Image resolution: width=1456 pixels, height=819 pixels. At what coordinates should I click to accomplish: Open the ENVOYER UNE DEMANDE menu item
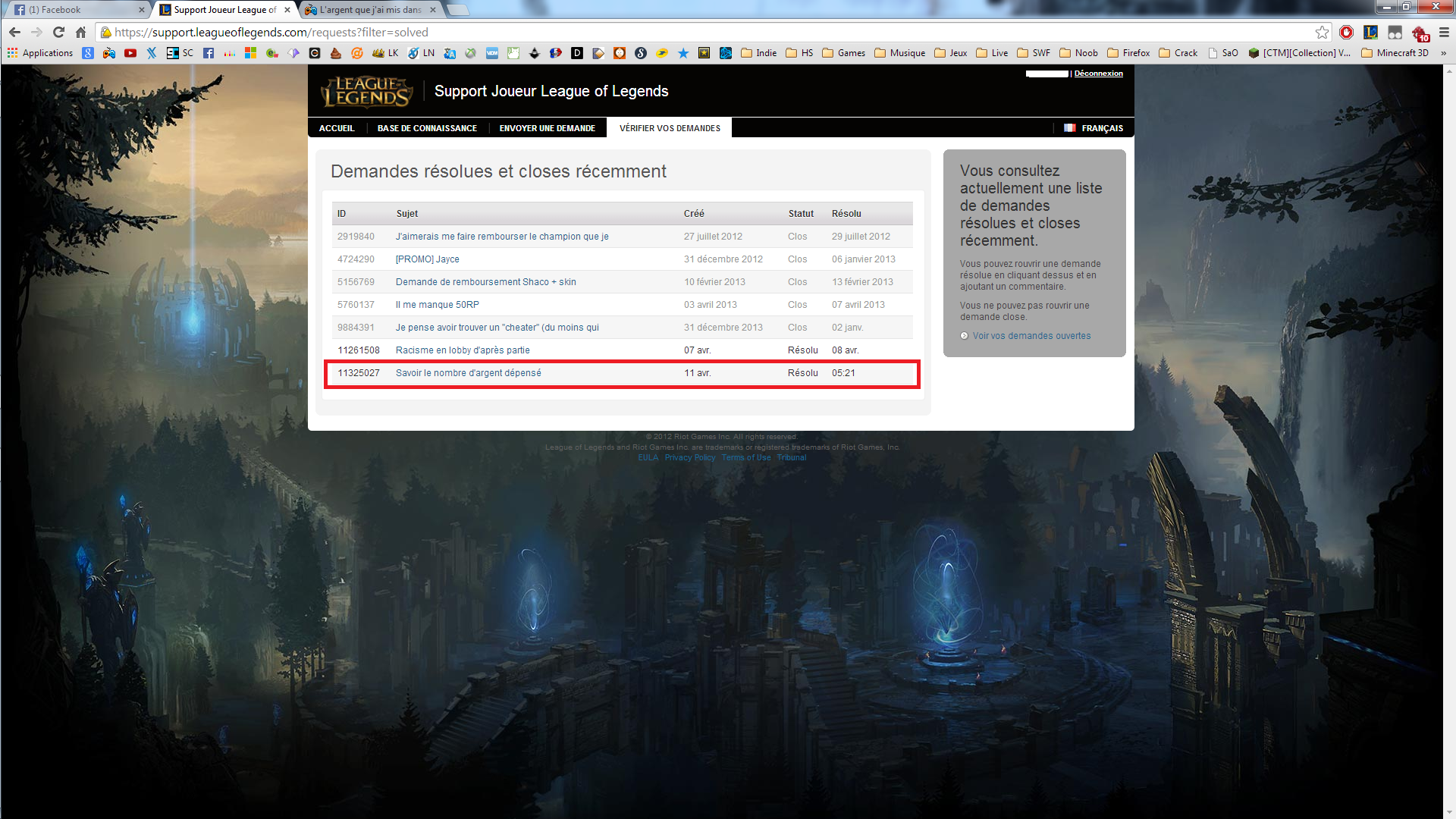[x=547, y=128]
